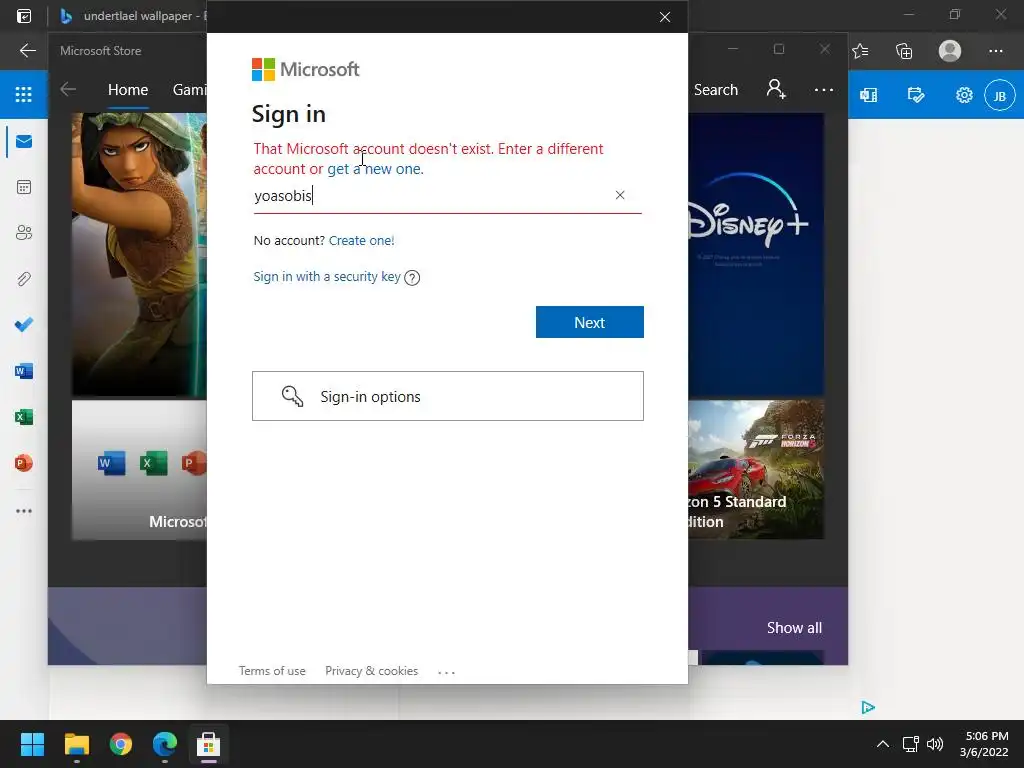
Task: Close the Microsoft sign-in dialog
Action: (x=665, y=17)
